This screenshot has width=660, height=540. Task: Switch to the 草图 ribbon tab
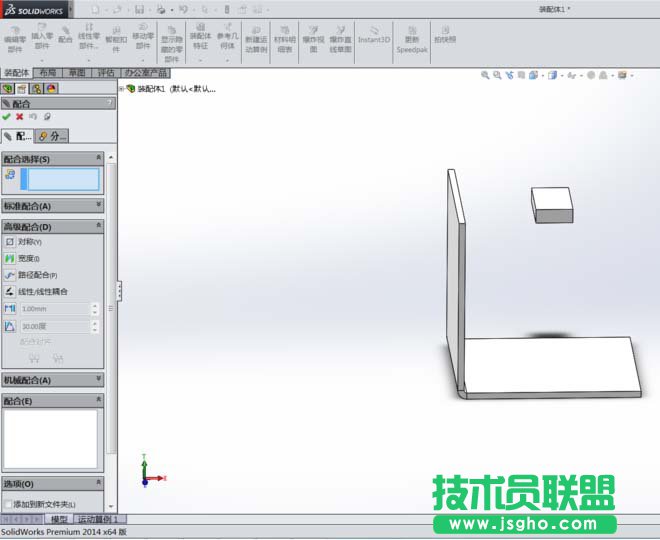click(77, 73)
